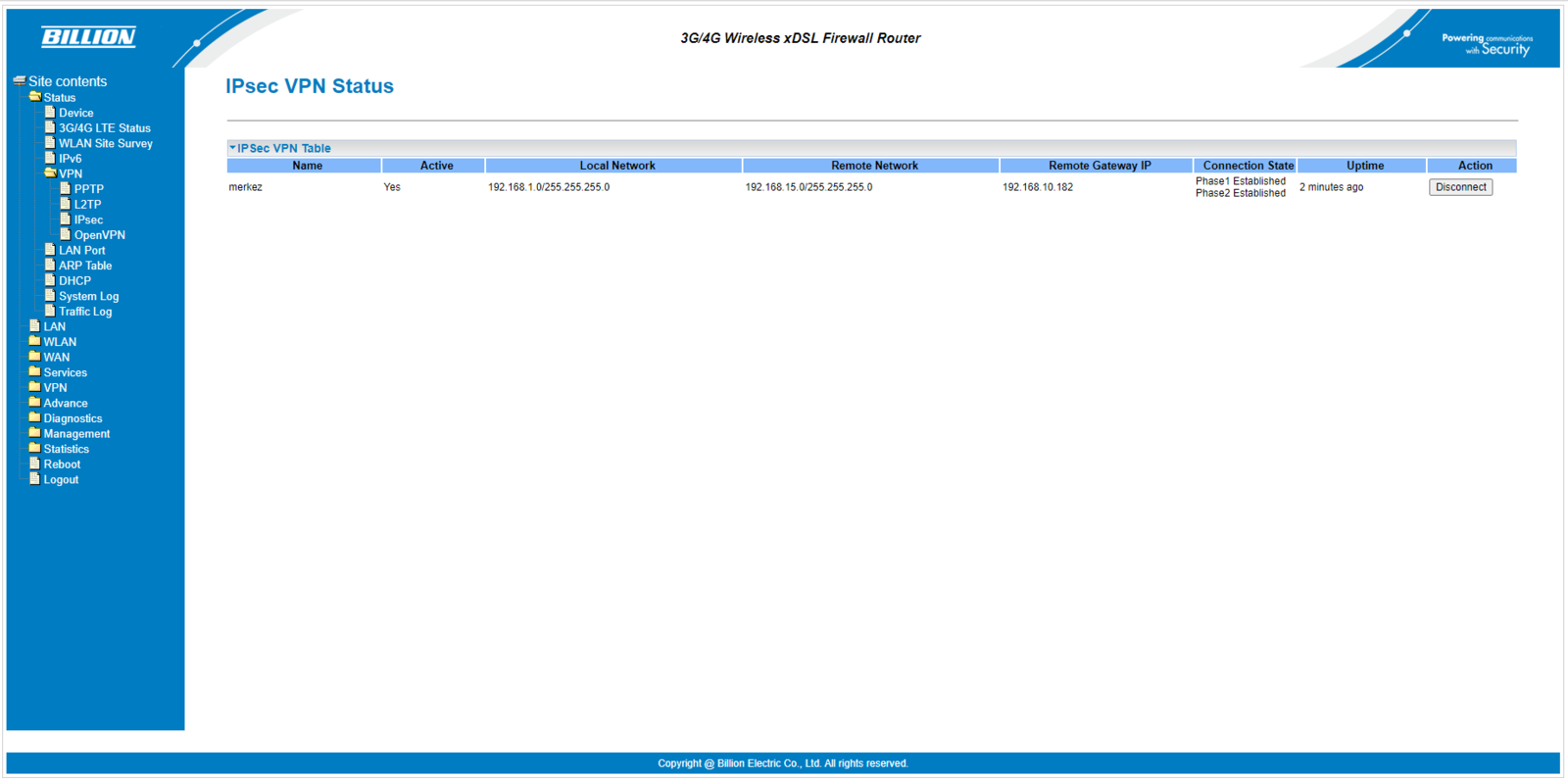Viewport: 1568px width, 780px height.
Task: Expand the Diagnostics folder
Action: coord(35,417)
